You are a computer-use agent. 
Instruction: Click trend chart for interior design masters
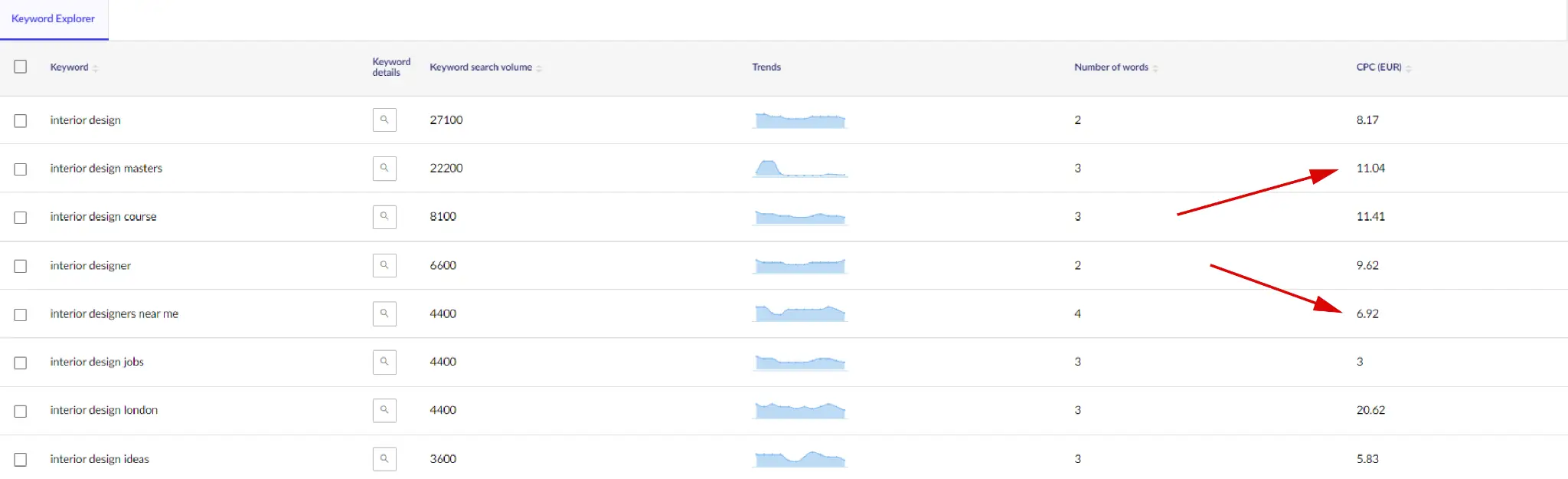(x=800, y=169)
